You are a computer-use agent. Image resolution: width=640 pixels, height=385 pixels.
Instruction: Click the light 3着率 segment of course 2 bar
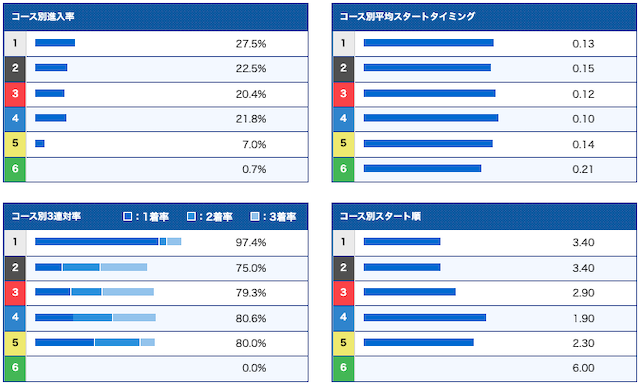(124, 267)
